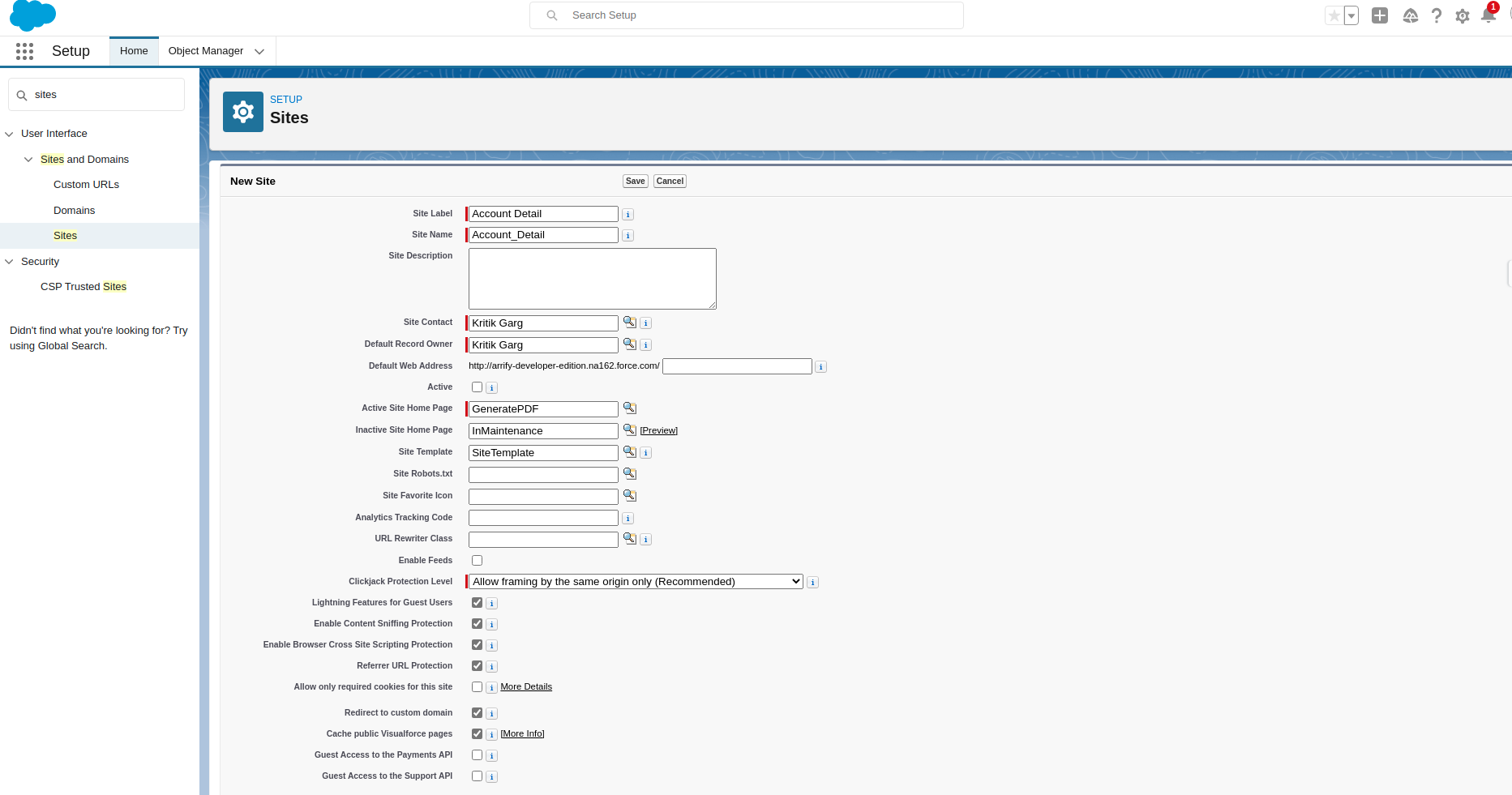
Task: Click the Save button
Action: (x=636, y=182)
